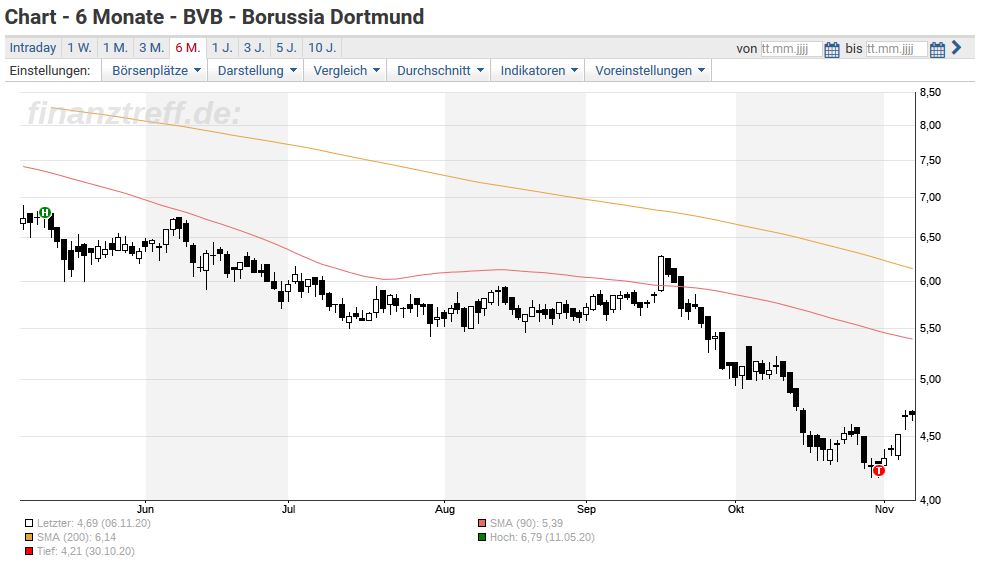
Task: Expand the Durchschnitt dropdown
Action: [x=440, y=71]
